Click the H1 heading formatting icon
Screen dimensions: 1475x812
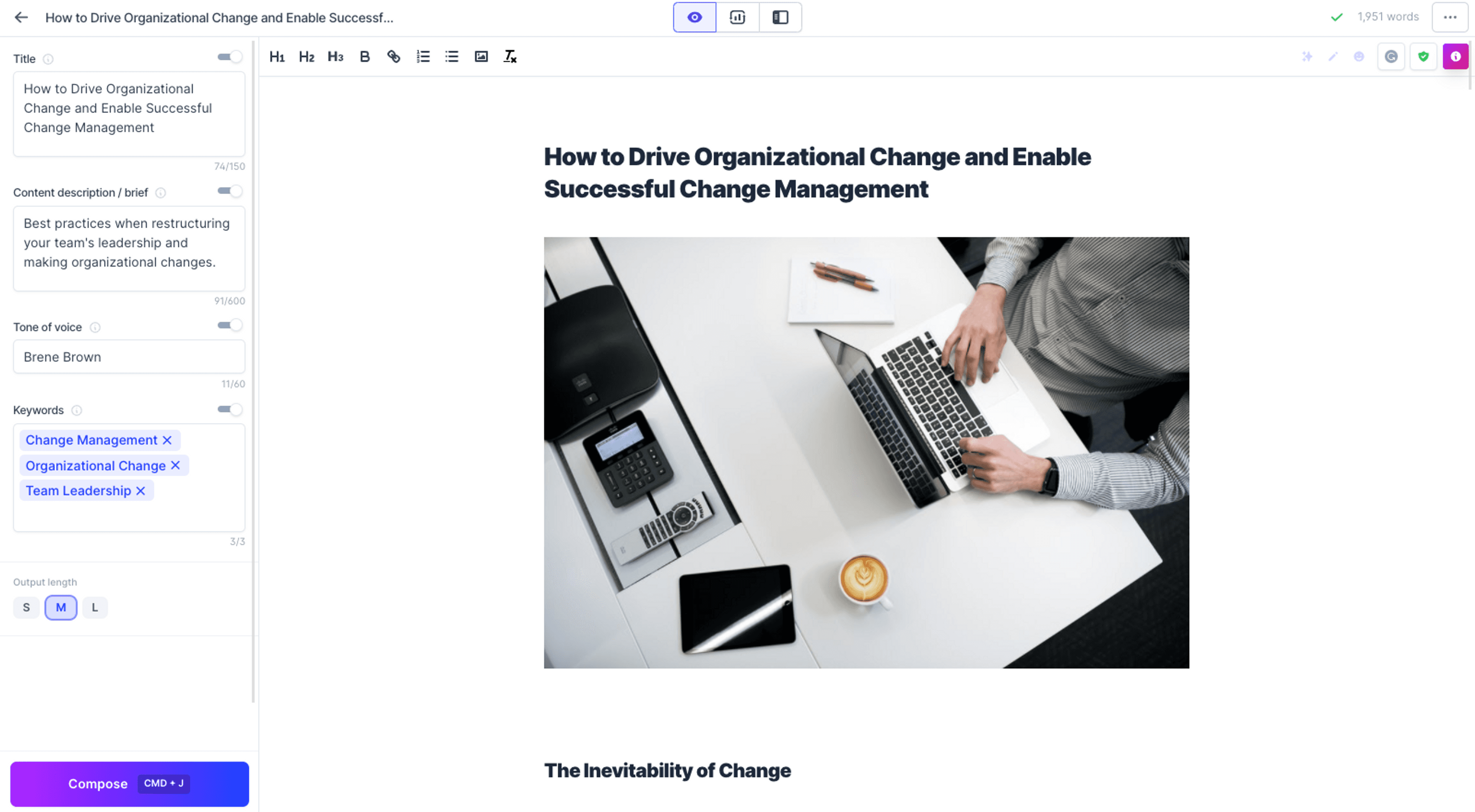pos(278,56)
